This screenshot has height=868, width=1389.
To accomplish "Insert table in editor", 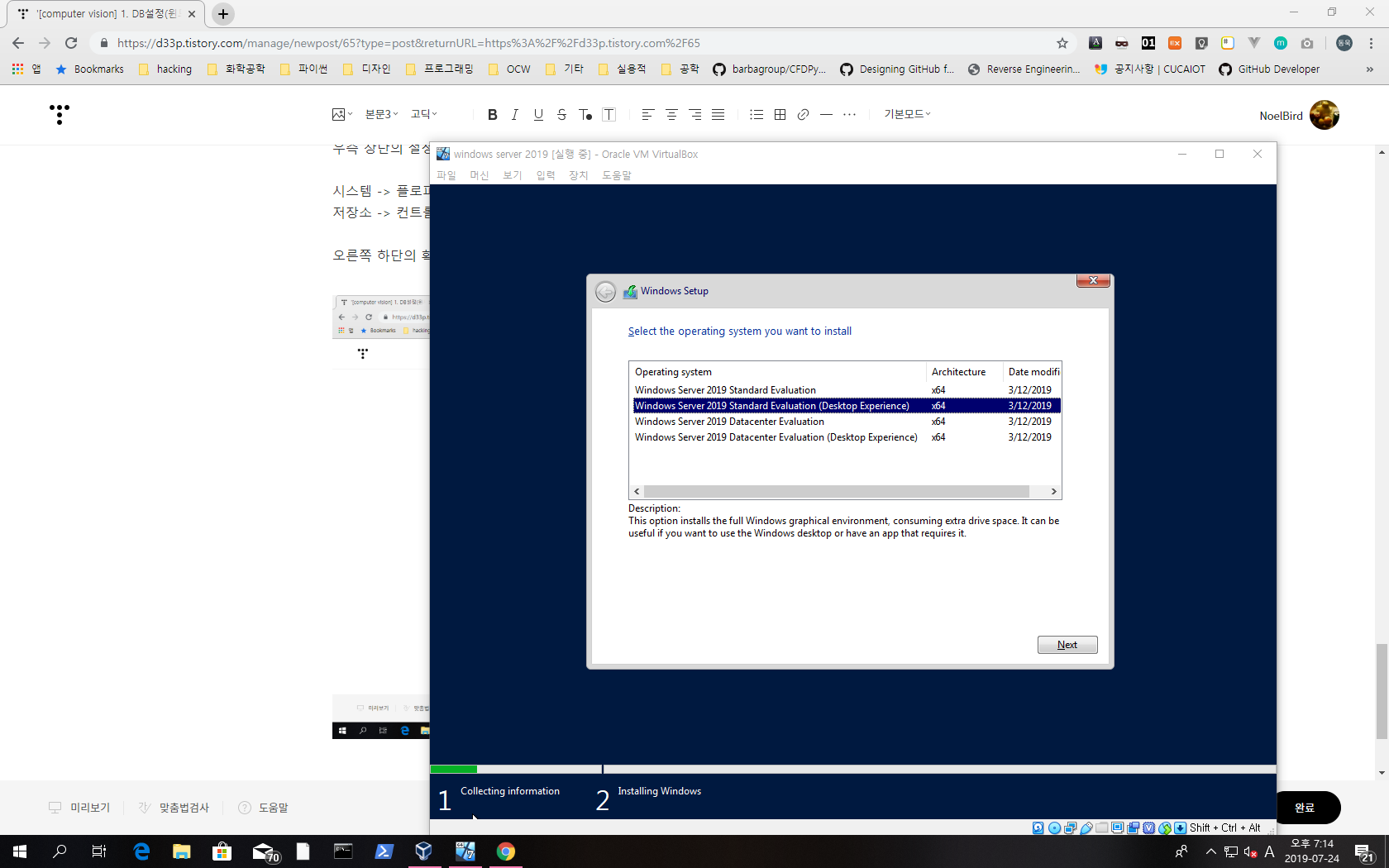I will coord(780,115).
